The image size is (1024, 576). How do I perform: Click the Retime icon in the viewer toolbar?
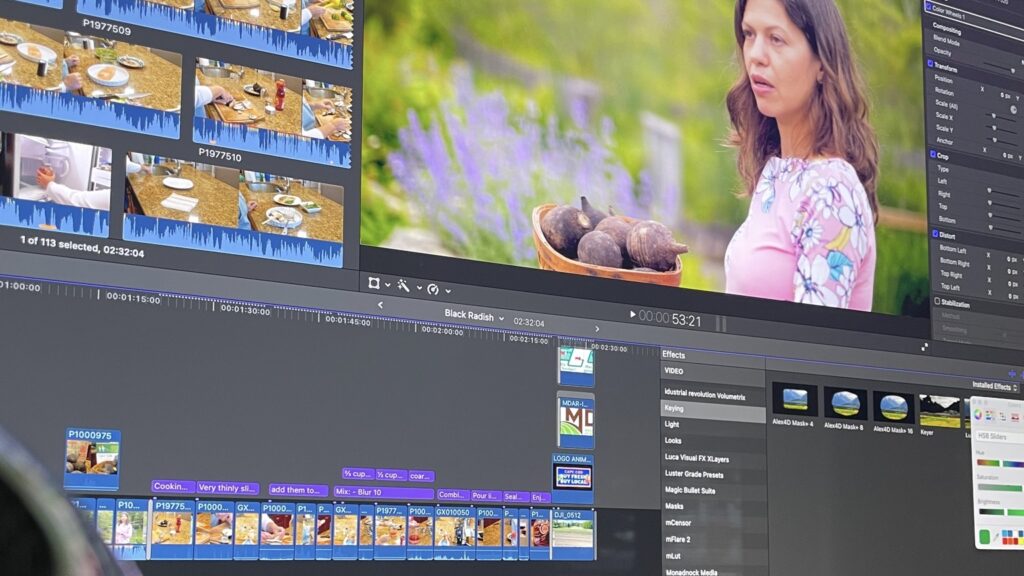click(x=432, y=290)
